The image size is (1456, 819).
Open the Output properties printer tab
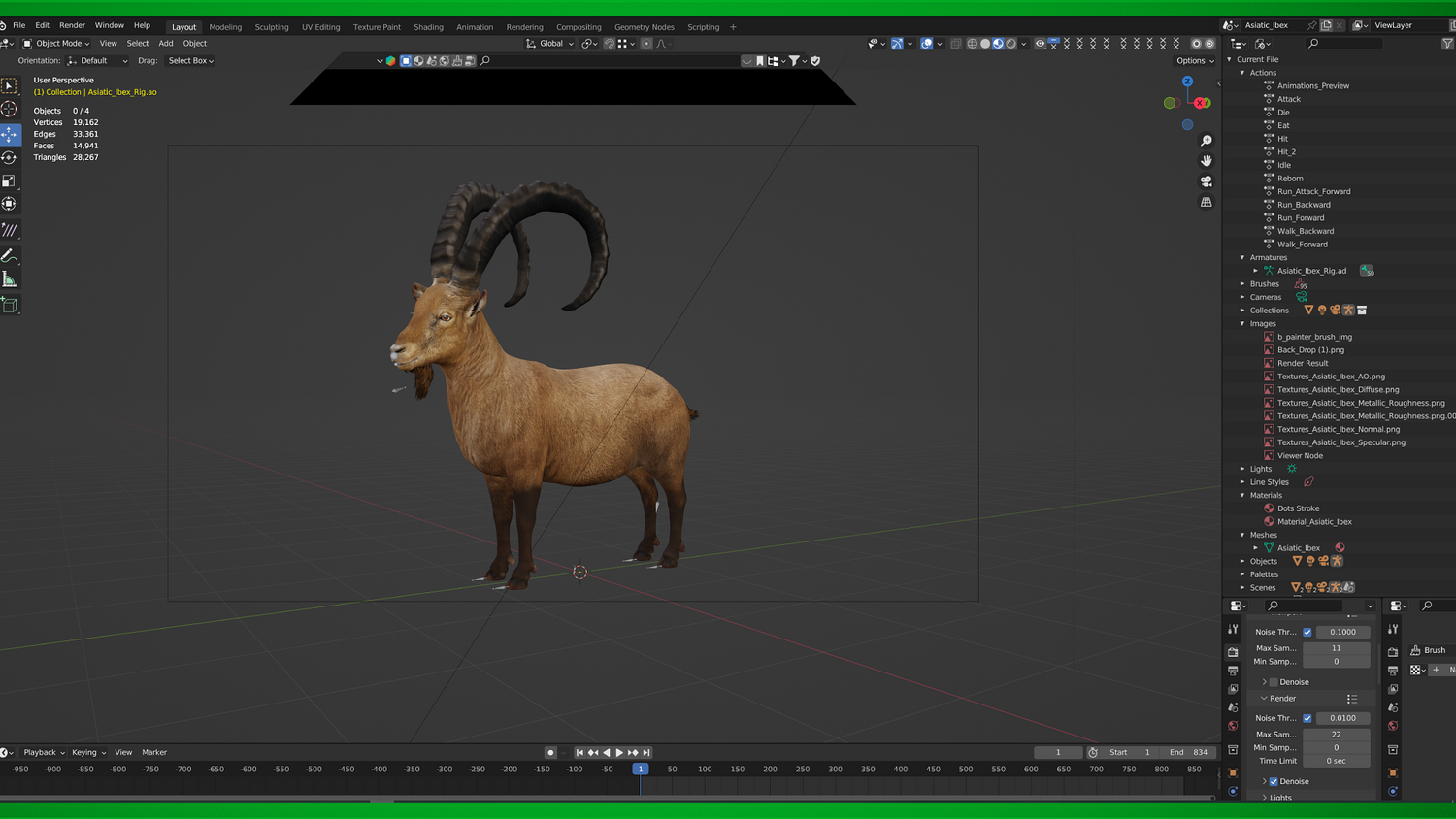coord(1233,671)
